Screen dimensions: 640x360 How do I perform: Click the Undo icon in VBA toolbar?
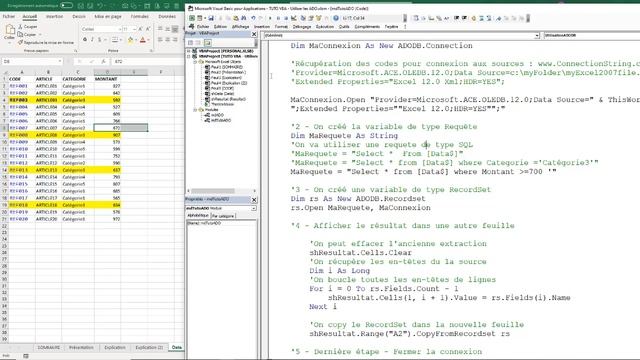pos(253,18)
